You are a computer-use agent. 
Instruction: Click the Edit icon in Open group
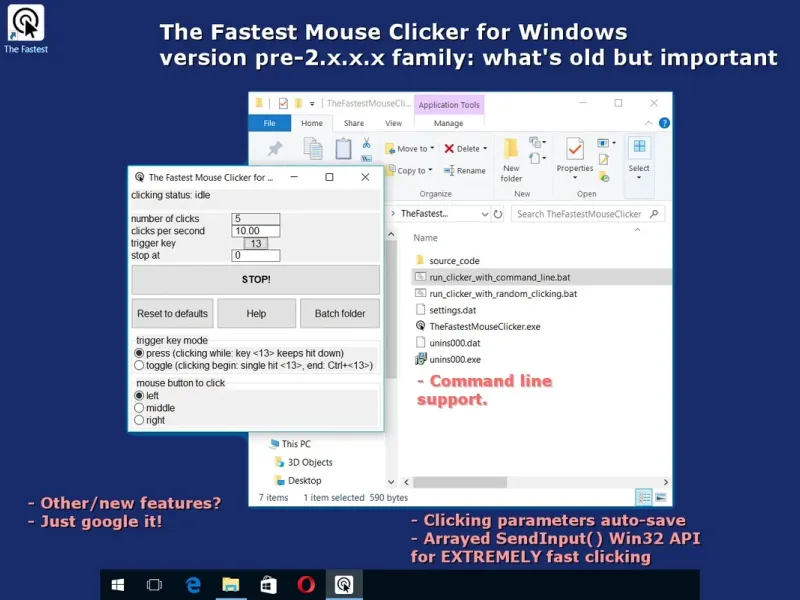point(604,160)
